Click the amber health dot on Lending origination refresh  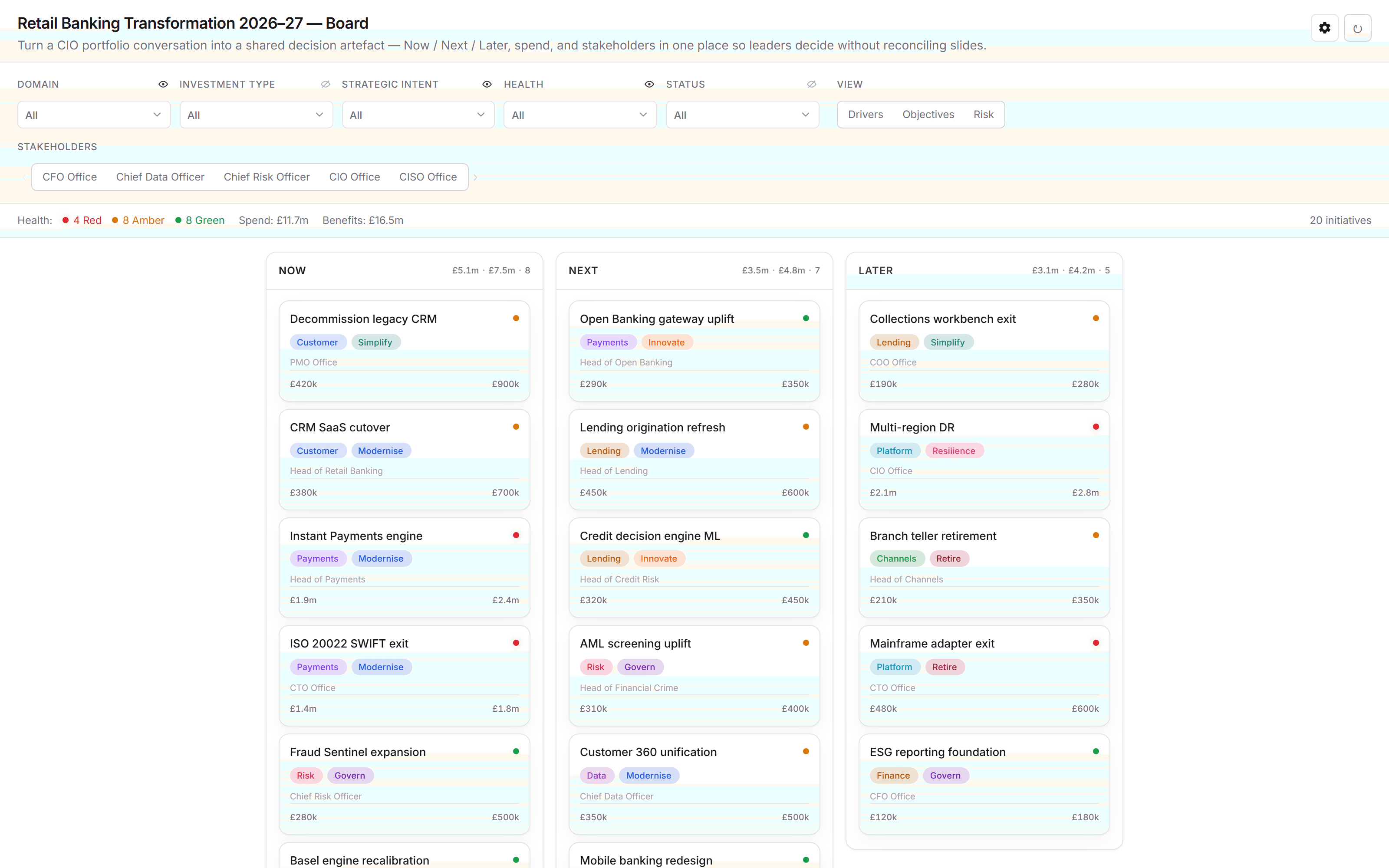[x=806, y=427]
